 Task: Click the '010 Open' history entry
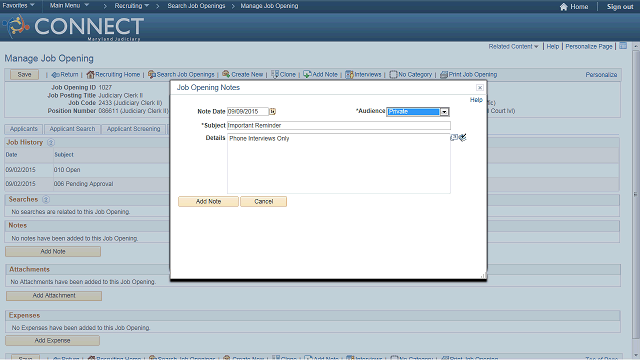tap(67, 170)
